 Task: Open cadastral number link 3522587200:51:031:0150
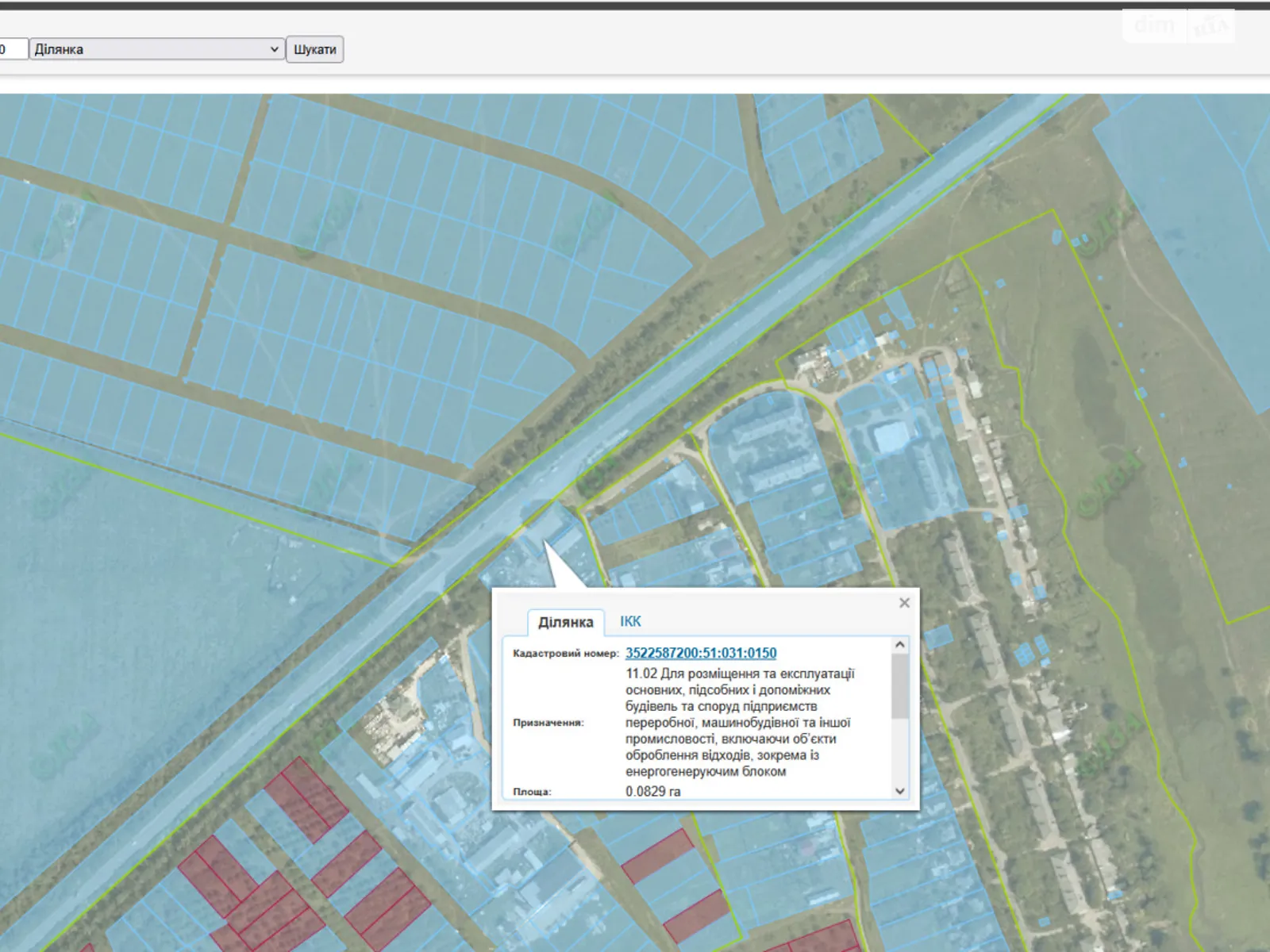[701, 653]
